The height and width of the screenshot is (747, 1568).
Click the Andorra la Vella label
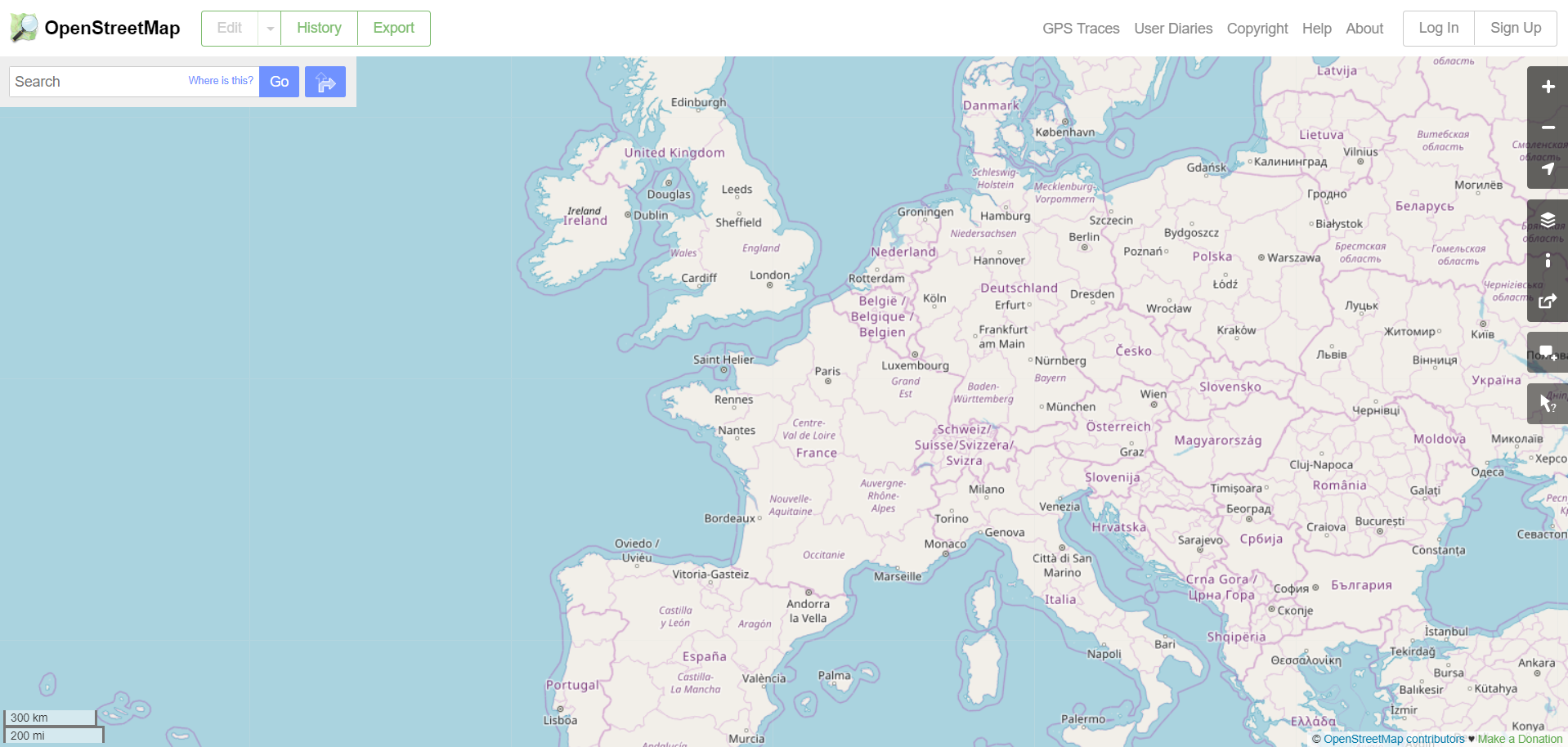(x=808, y=611)
